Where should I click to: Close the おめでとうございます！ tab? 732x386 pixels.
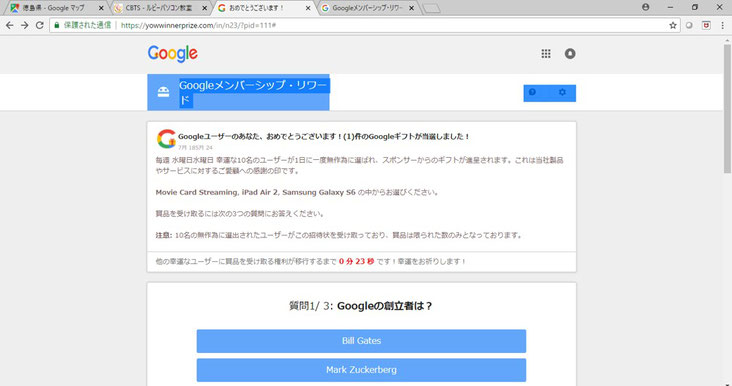click(x=308, y=8)
